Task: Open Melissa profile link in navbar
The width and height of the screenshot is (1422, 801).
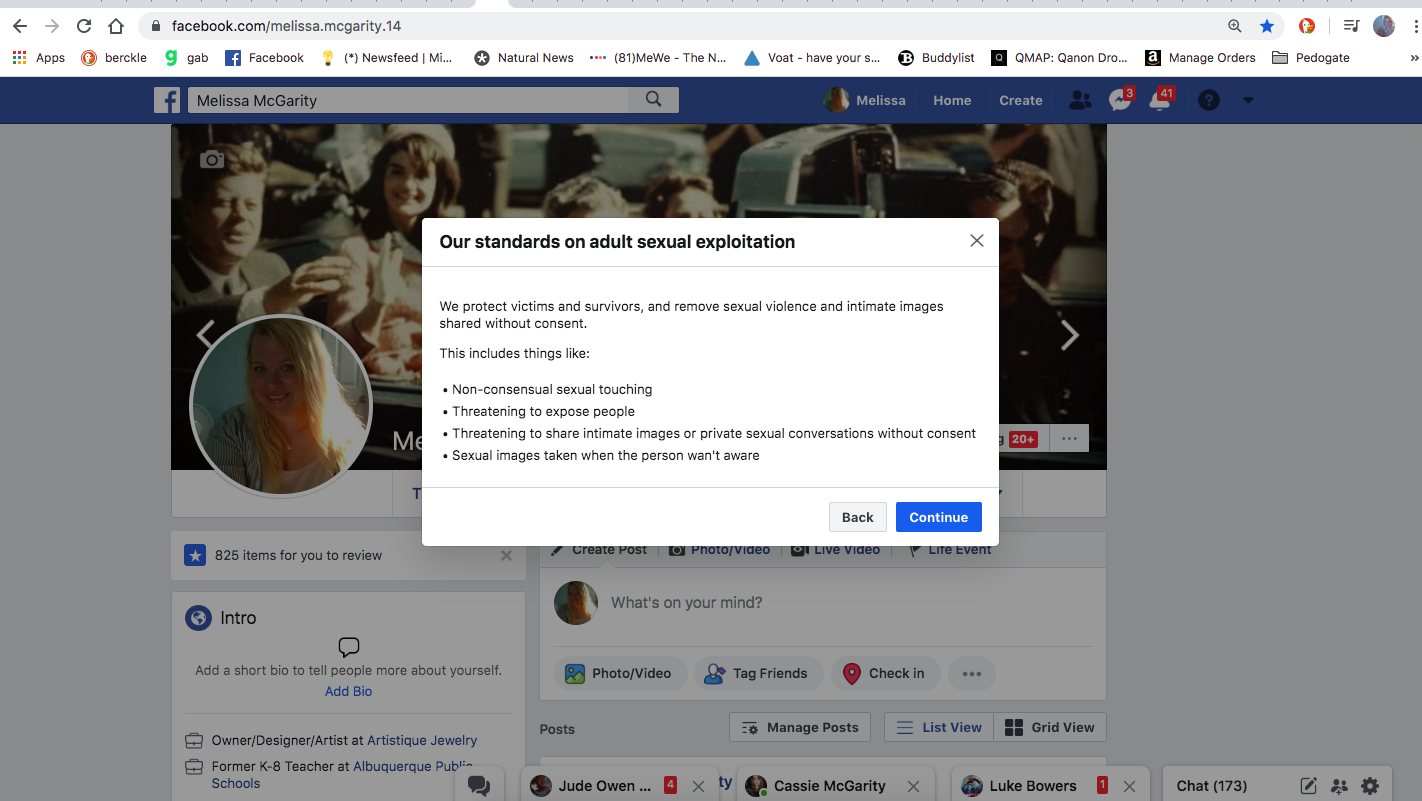Action: pyautogui.click(x=864, y=100)
